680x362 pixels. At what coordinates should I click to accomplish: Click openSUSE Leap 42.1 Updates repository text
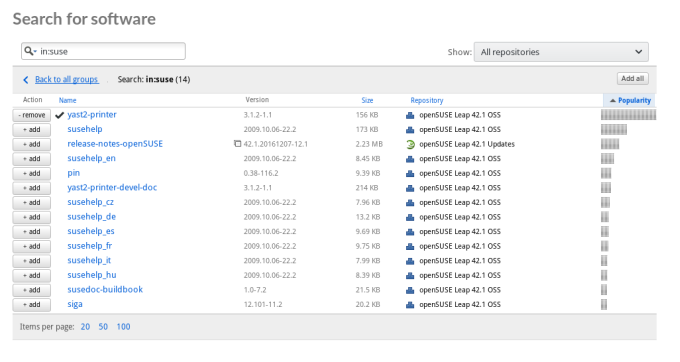click(x=467, y=144)
